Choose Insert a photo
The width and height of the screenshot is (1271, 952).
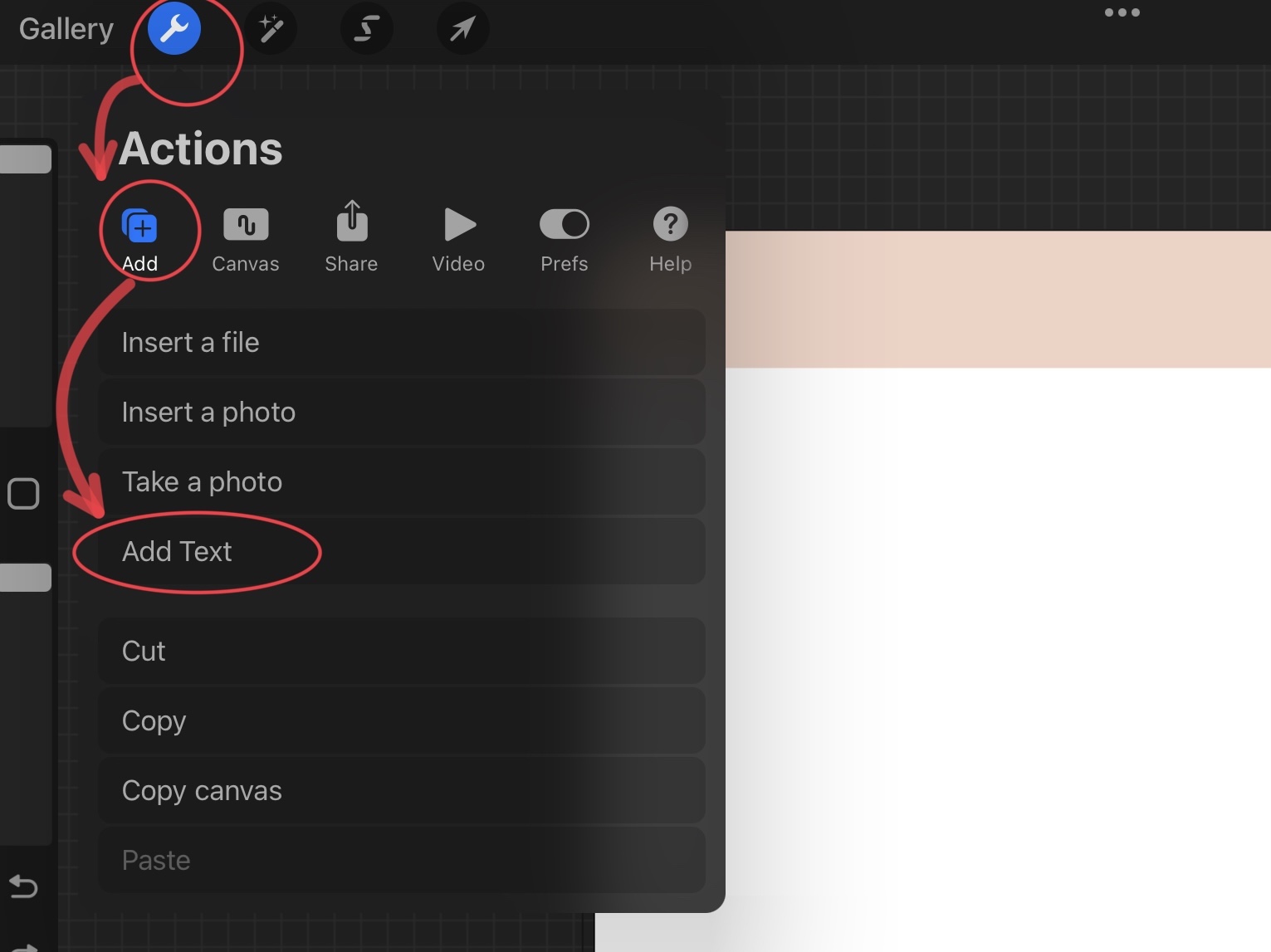(401, 413)
